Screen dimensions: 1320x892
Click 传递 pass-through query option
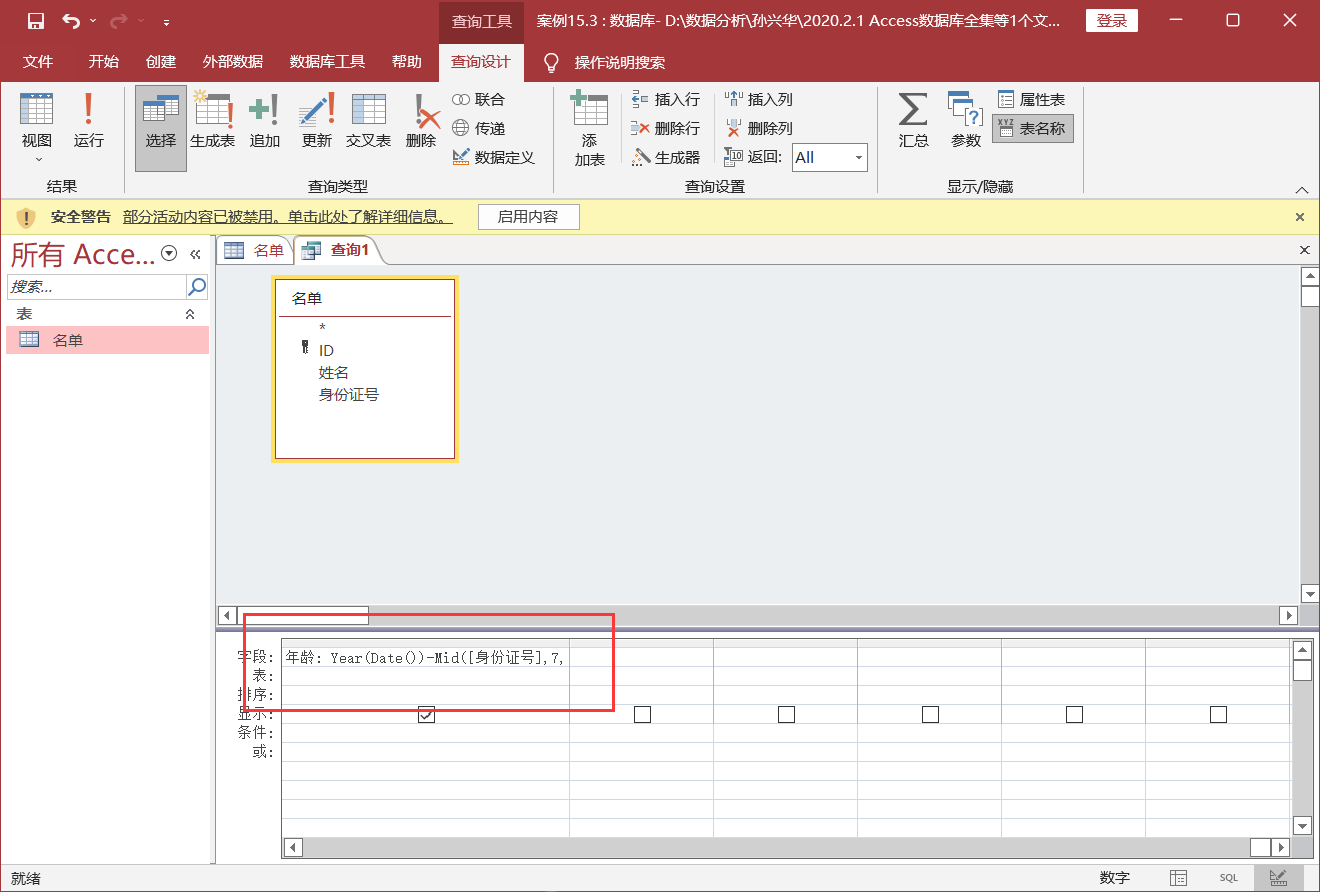(x=479, y=129)
